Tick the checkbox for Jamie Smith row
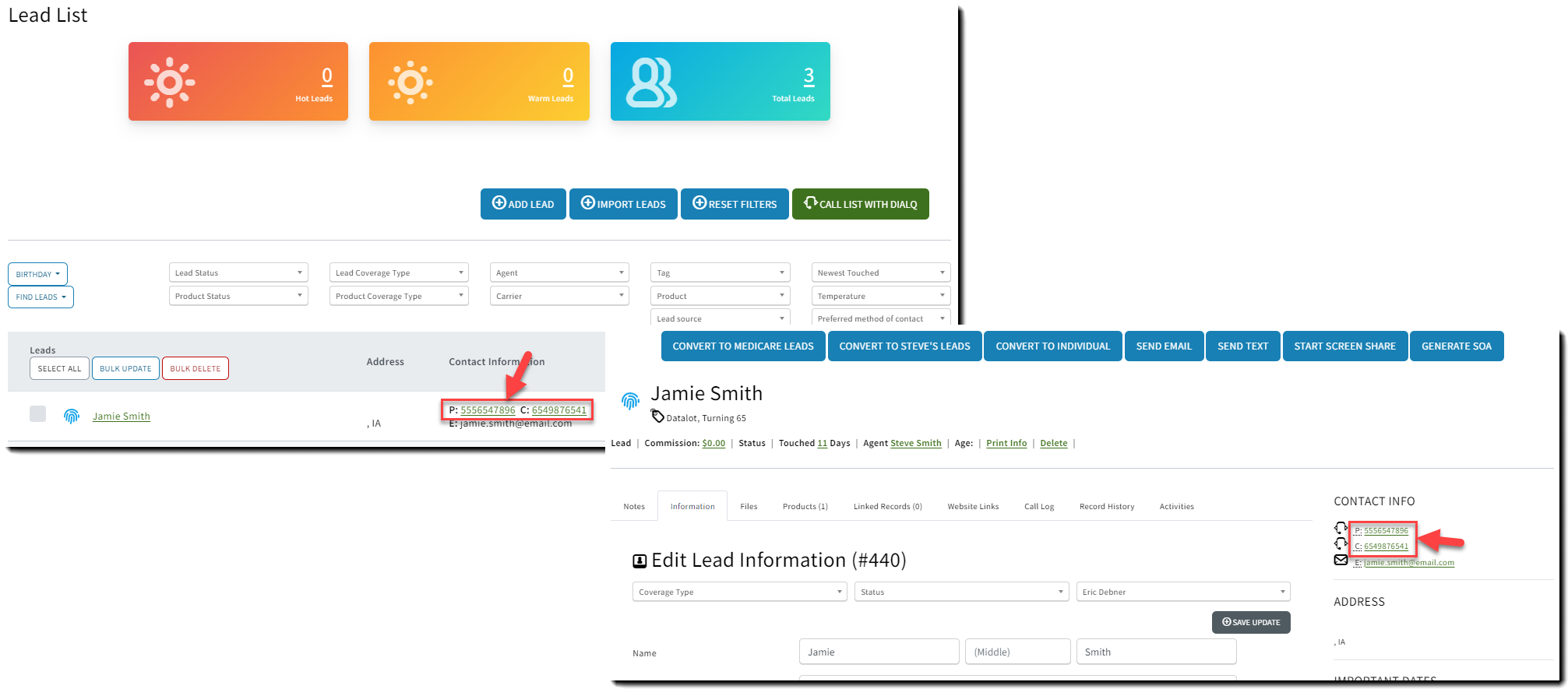The image size is (1568, 689). coord(37,413)
